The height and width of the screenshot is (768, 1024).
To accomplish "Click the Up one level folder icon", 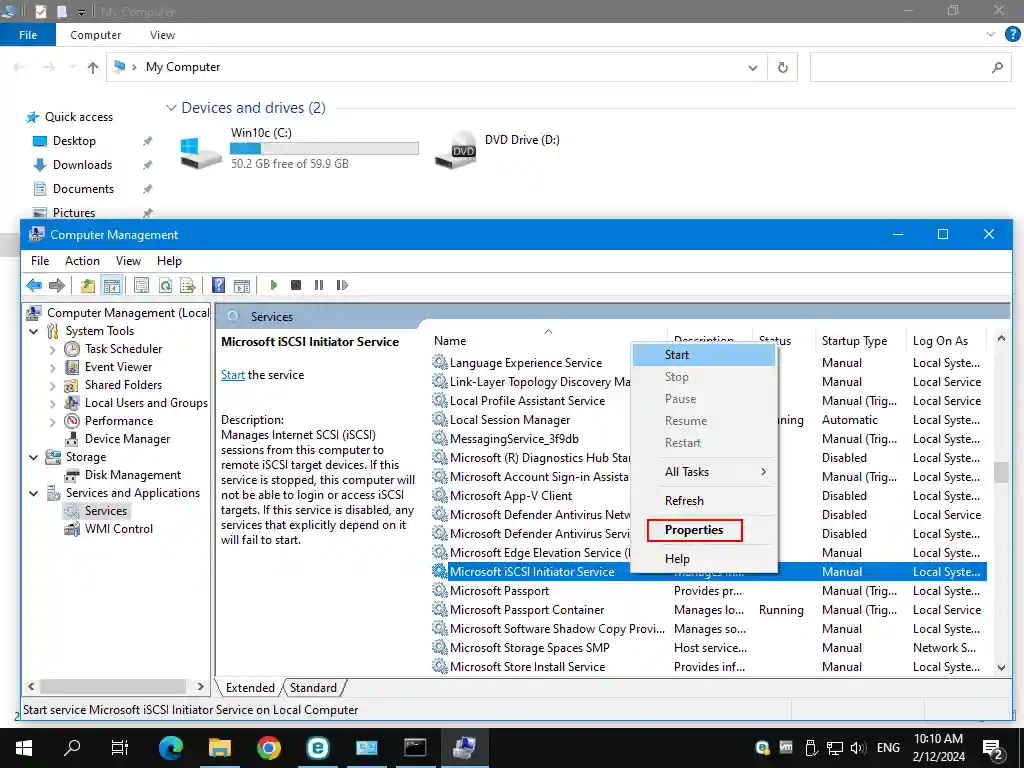I will click(88, 285).
